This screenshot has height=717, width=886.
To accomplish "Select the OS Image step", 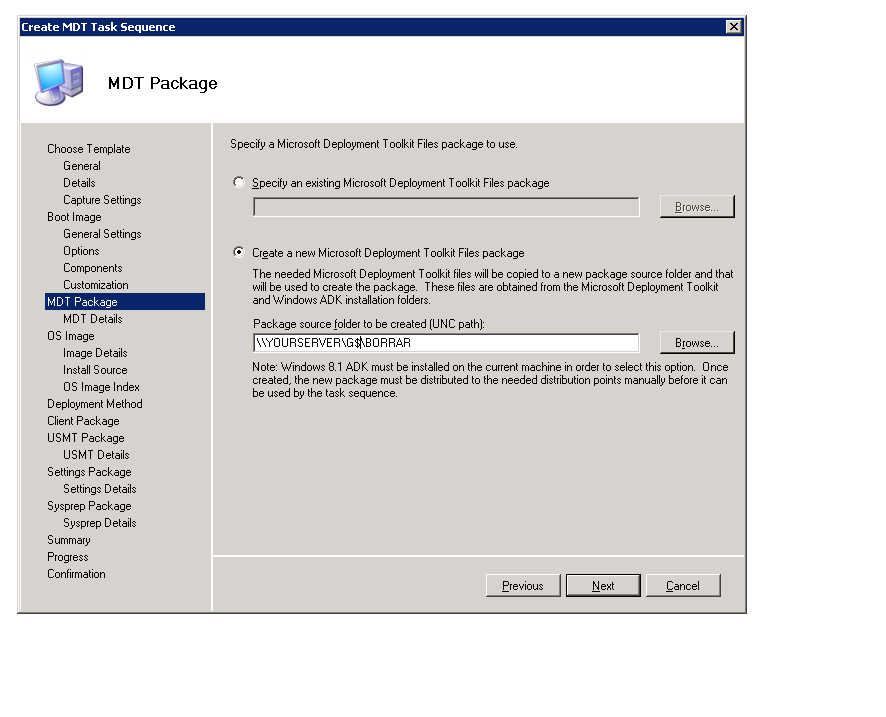I will coord(70,336).
